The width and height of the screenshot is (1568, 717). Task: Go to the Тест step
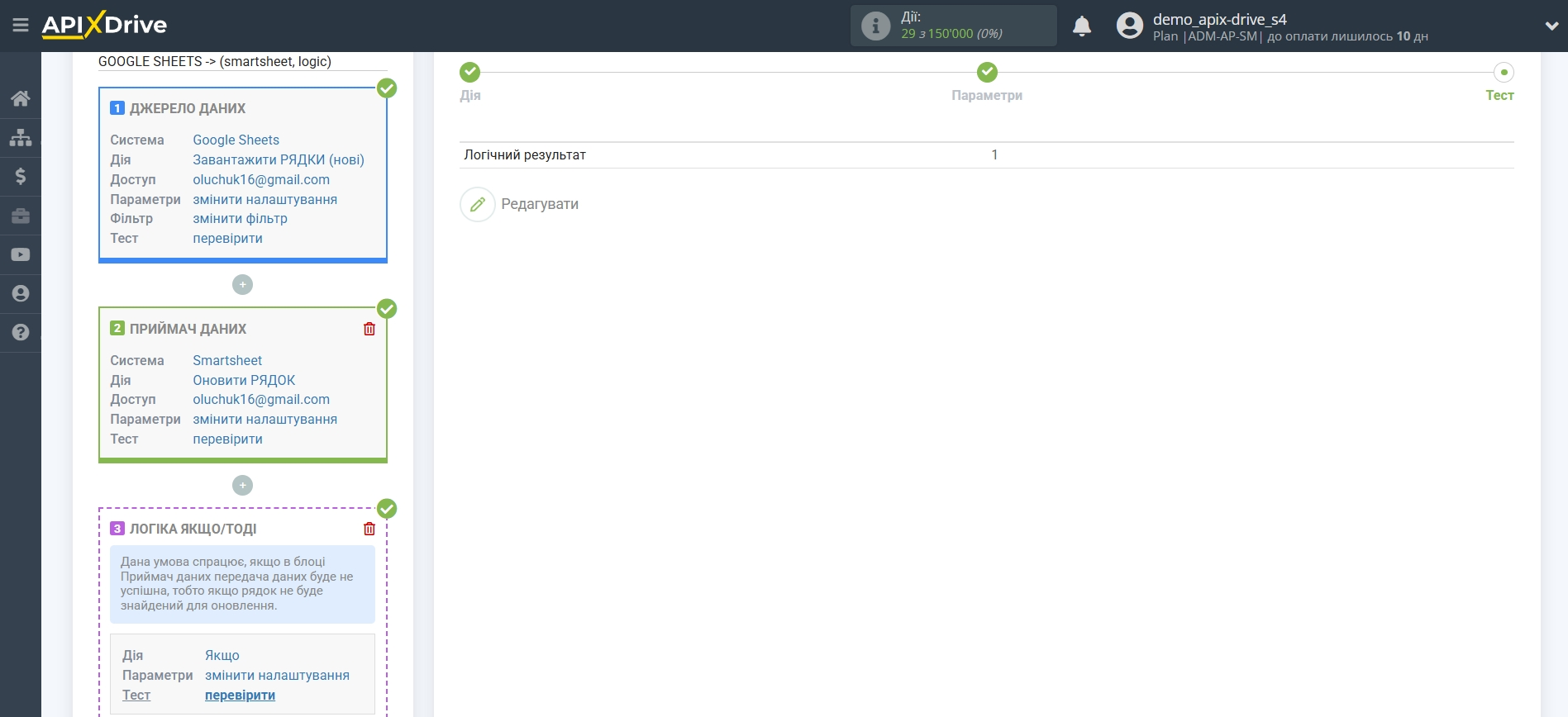click(1499, 95)
